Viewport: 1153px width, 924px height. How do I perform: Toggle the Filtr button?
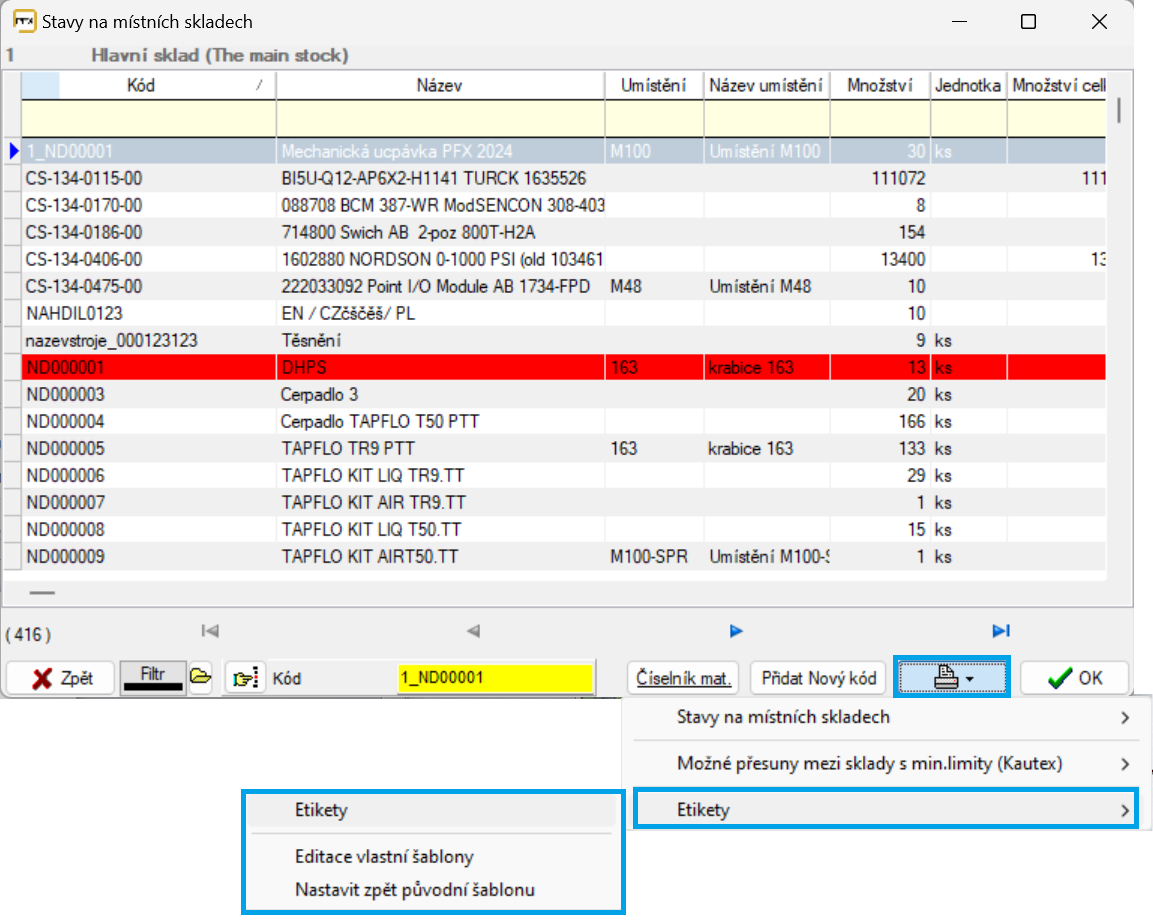point(152,677)
